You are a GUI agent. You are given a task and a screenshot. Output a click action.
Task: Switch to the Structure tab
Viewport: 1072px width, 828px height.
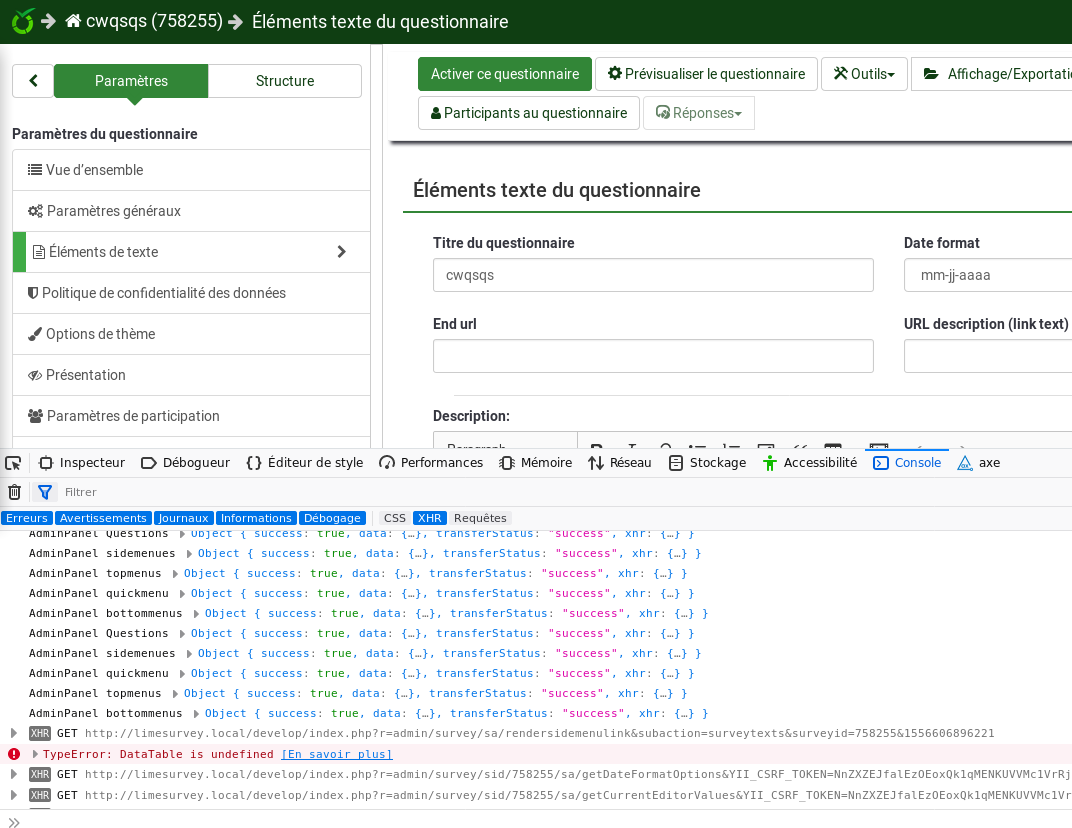285,81
